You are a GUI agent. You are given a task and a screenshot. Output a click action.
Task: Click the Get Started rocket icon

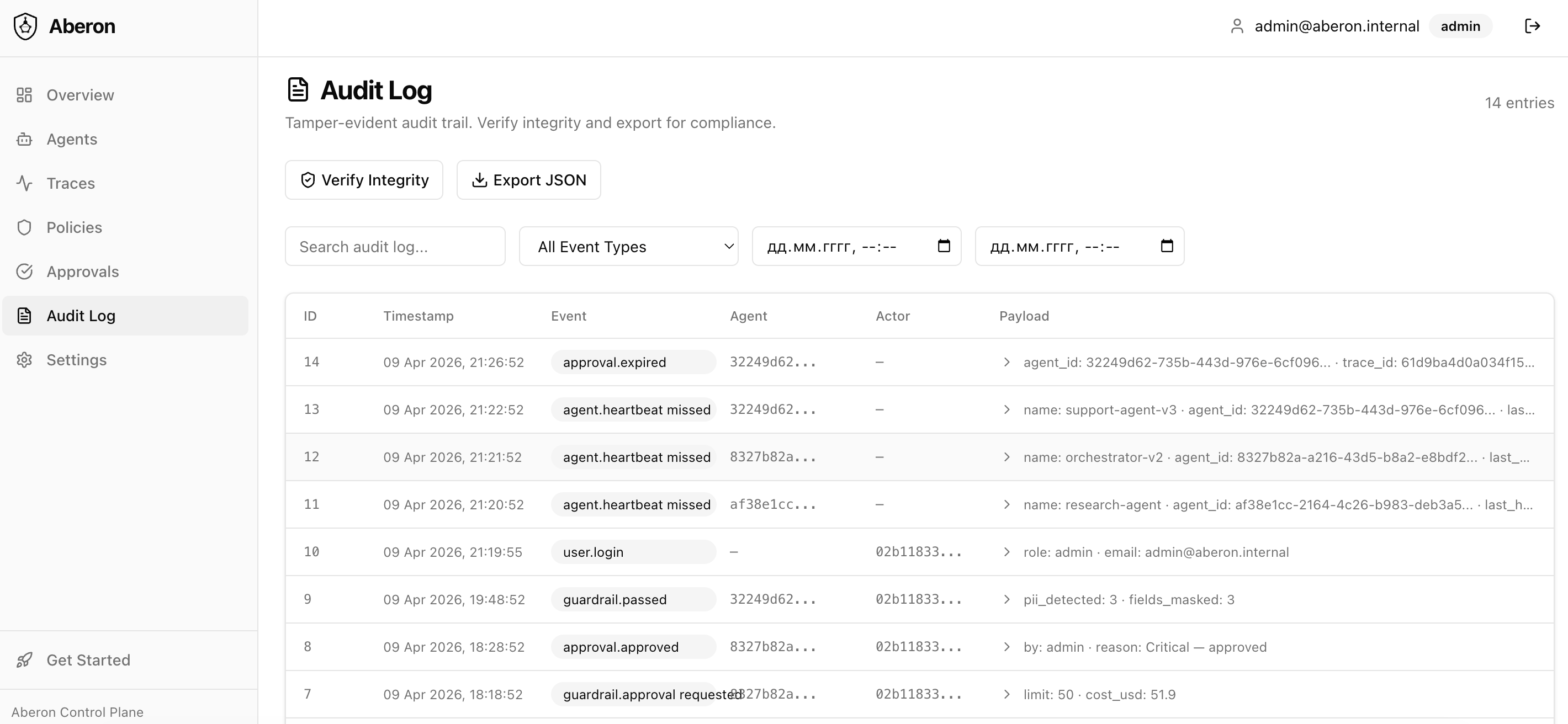(24, 660)
